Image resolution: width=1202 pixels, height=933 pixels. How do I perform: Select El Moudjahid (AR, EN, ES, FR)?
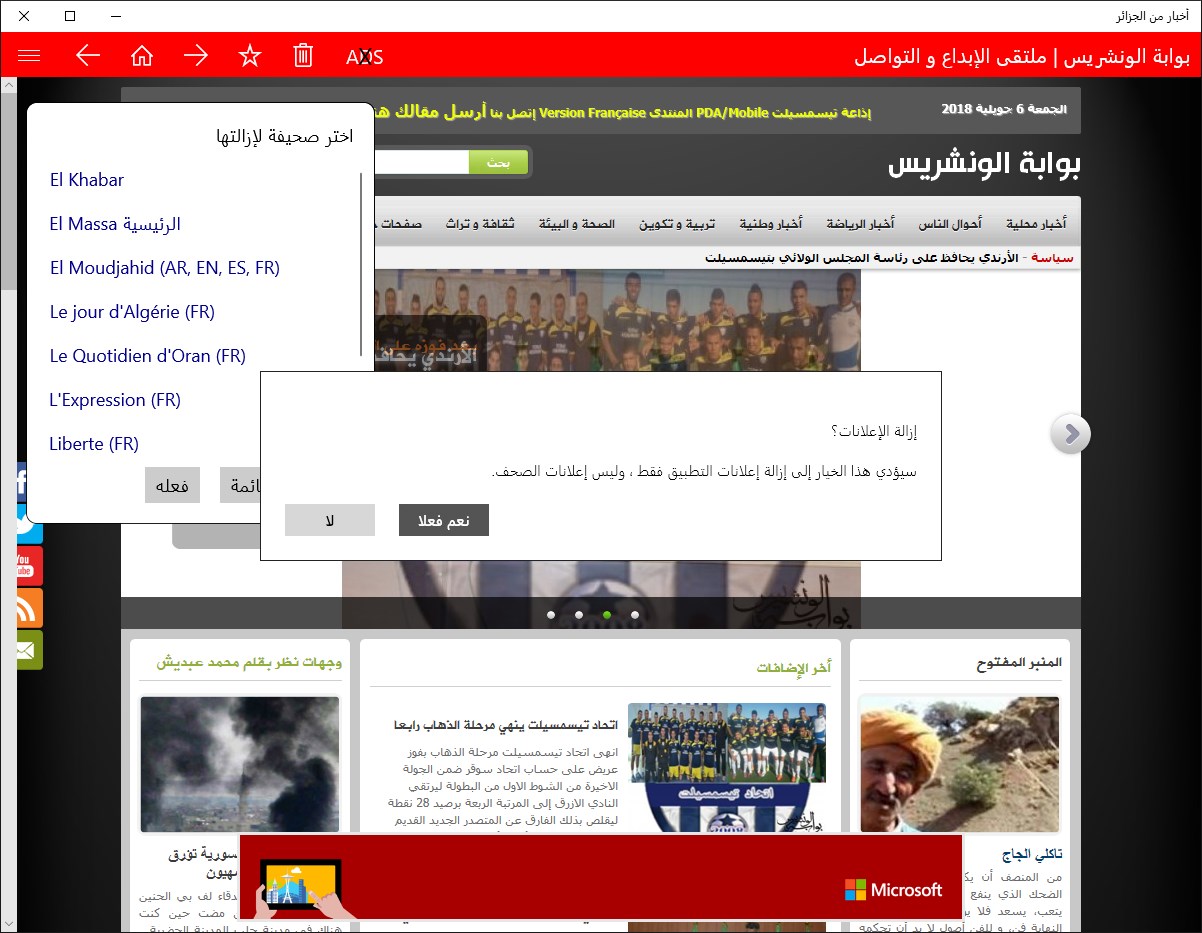pos(165,268)
